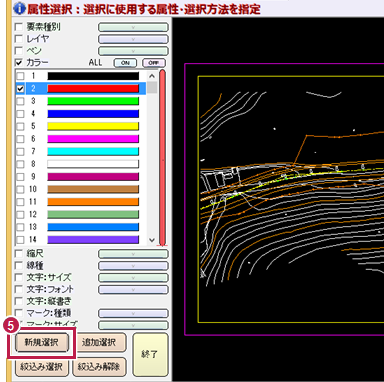Click the blue info icon in header
384x382 pixels.
click(x=20, y=9)
